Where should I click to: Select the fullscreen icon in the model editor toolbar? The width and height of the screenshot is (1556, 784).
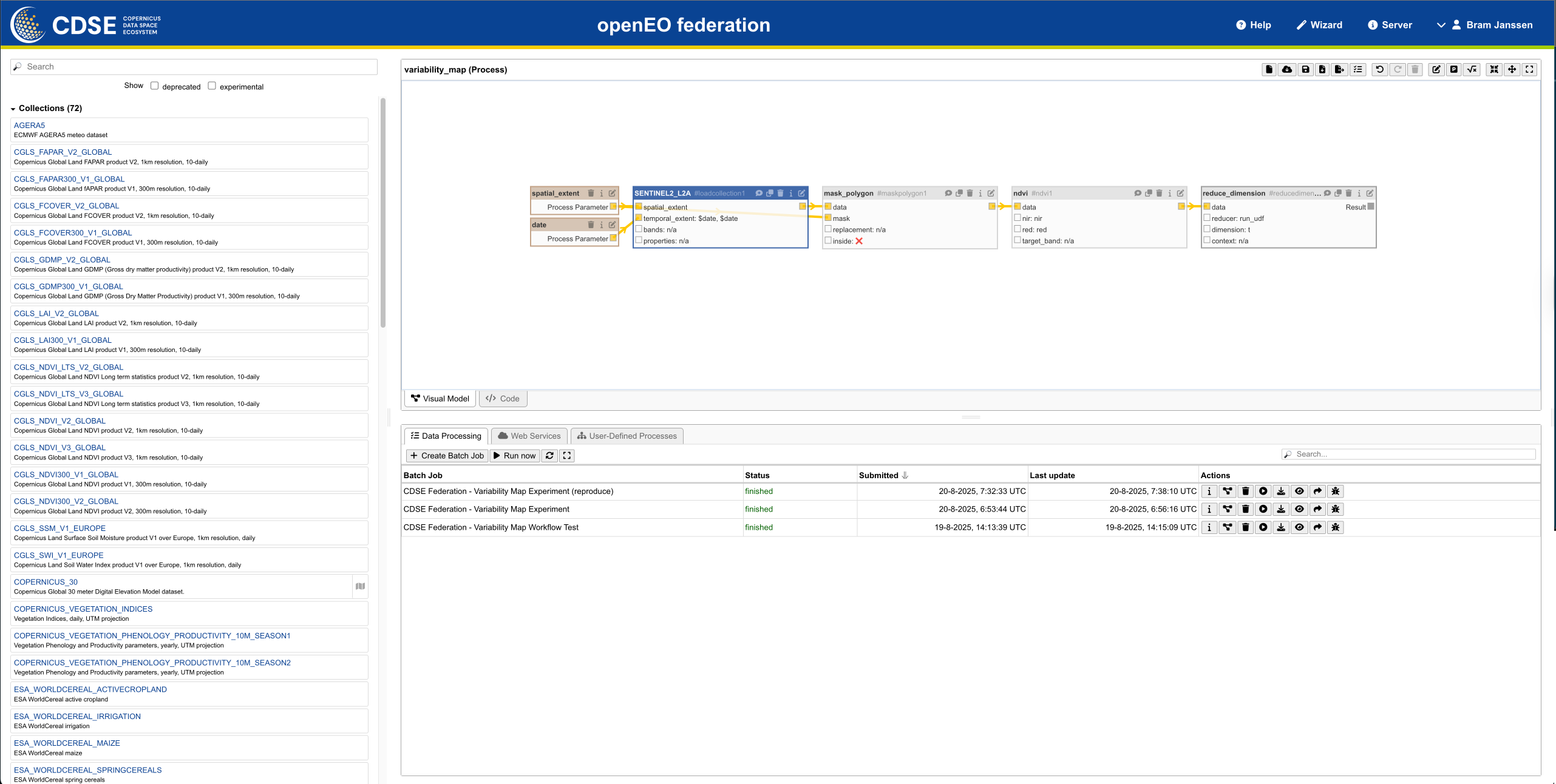click(x=1529, y=70)
